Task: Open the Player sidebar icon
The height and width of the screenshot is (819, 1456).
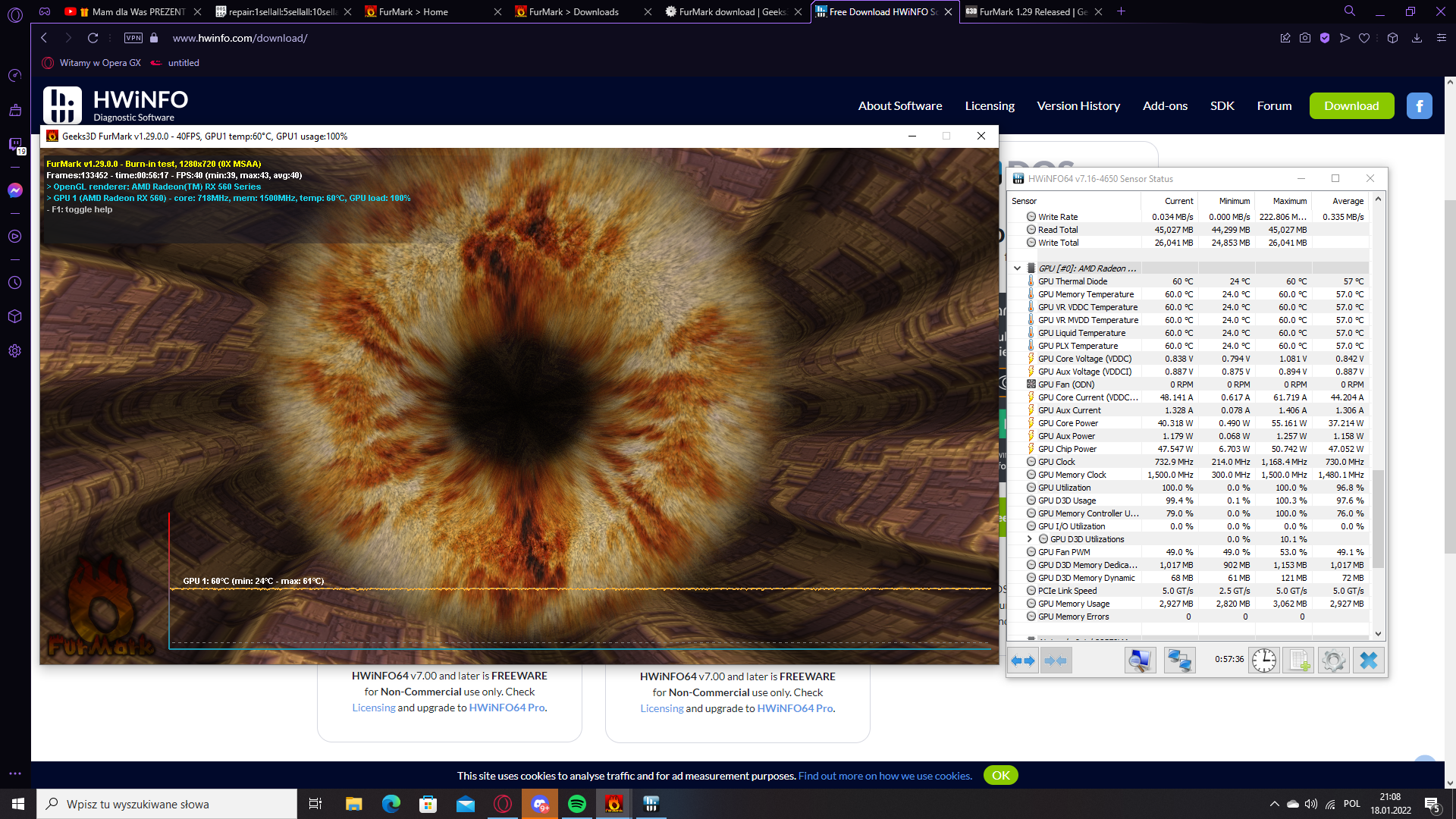Action: [x=15, y=236]
